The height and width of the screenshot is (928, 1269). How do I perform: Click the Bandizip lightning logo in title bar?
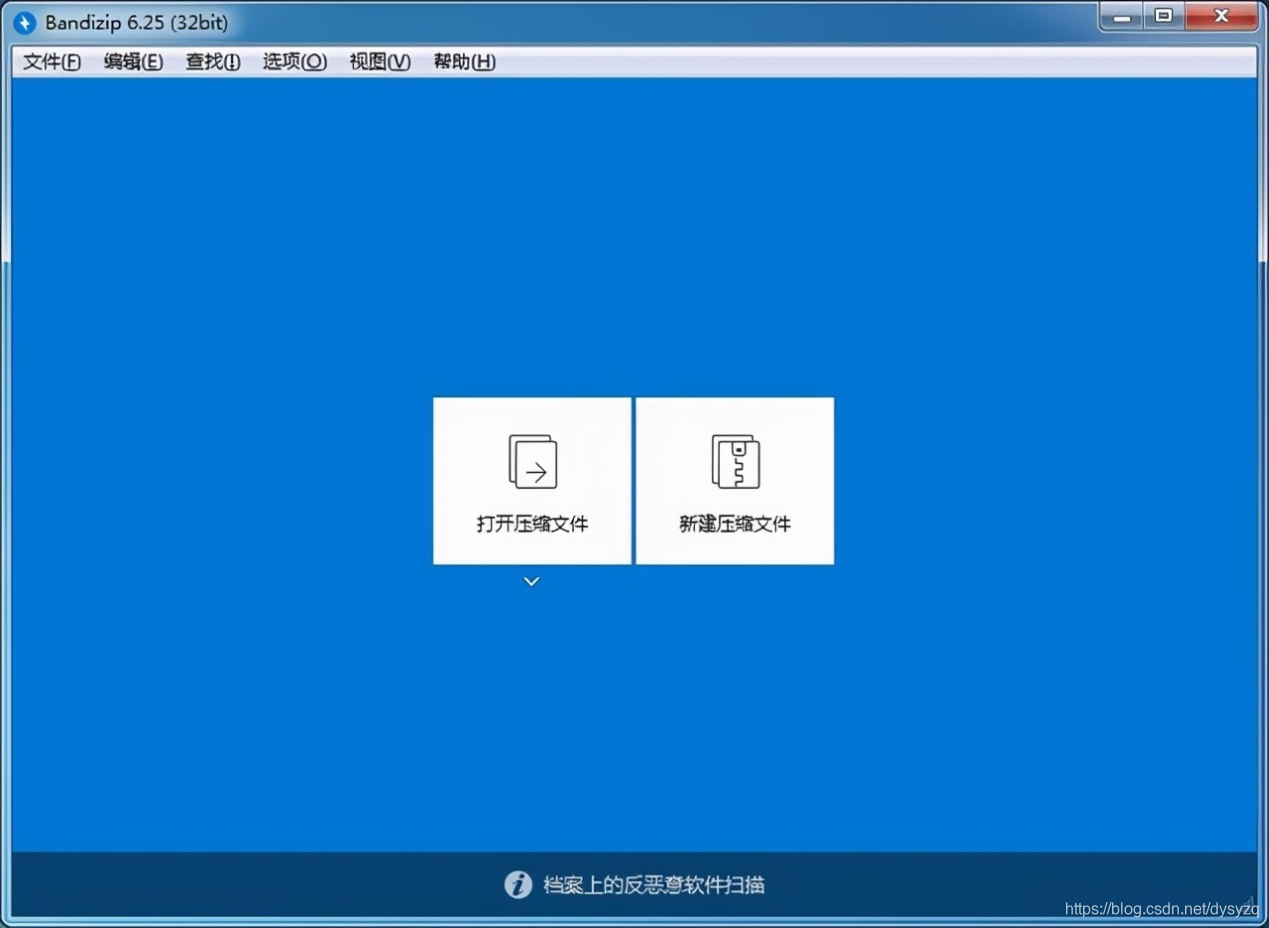pyautogui.click(x=25, y=23)
